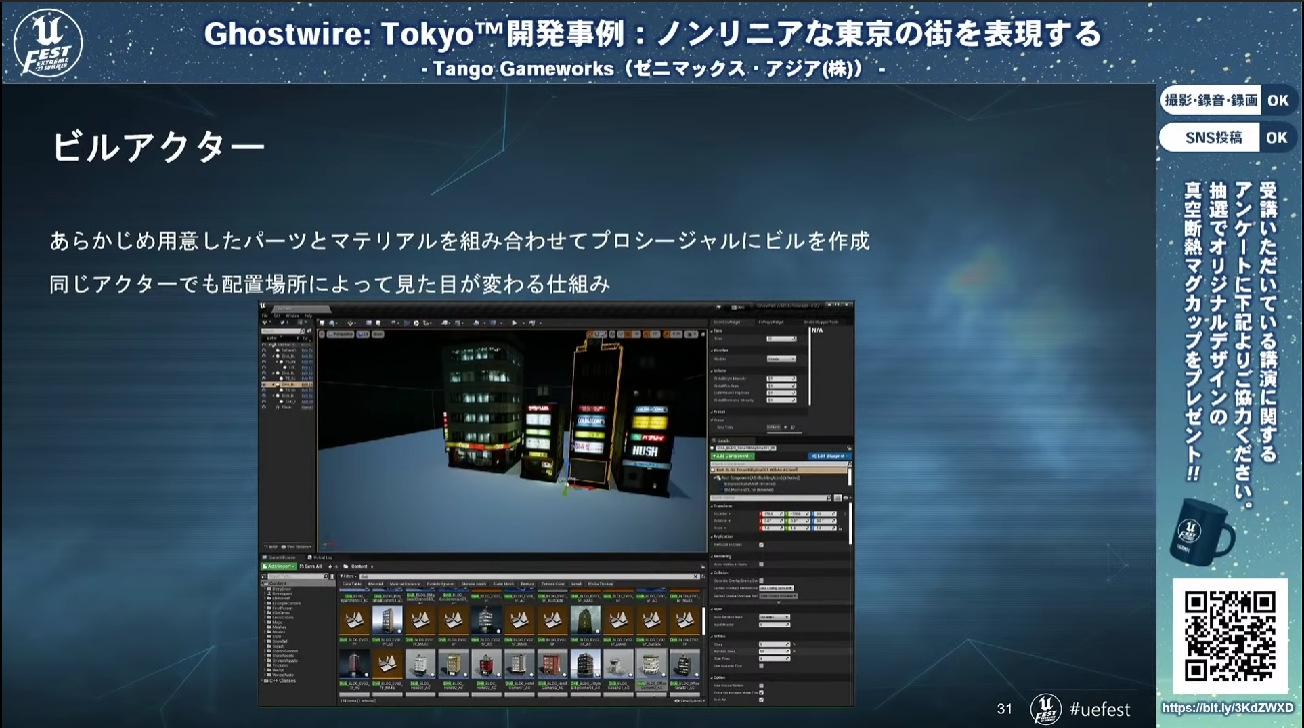The image size is (1304, 728).
Task: Toggle Use Available Floor checkbox
Action: 761,666
